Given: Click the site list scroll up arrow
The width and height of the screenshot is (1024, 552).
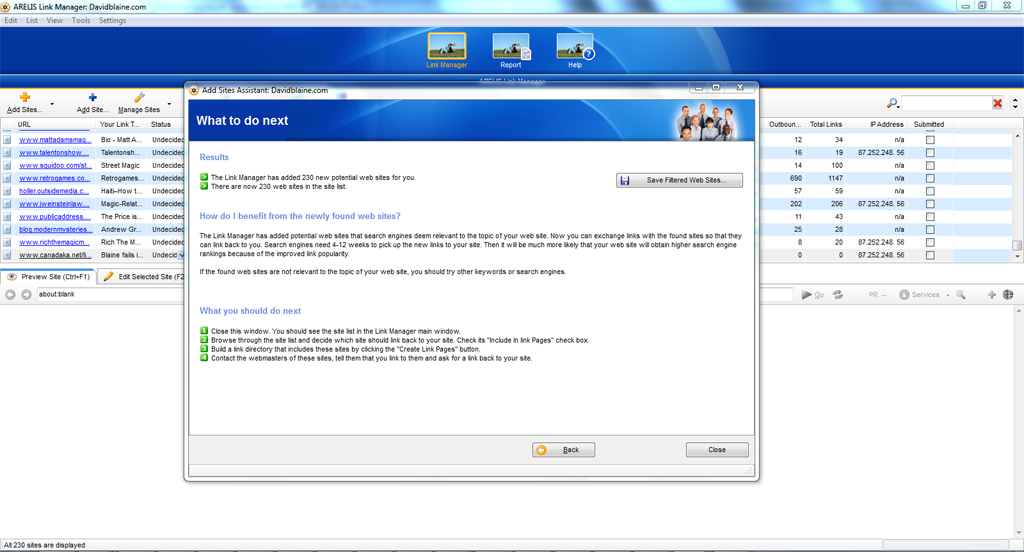Looking at the screenshot, I should [1017, 136].
